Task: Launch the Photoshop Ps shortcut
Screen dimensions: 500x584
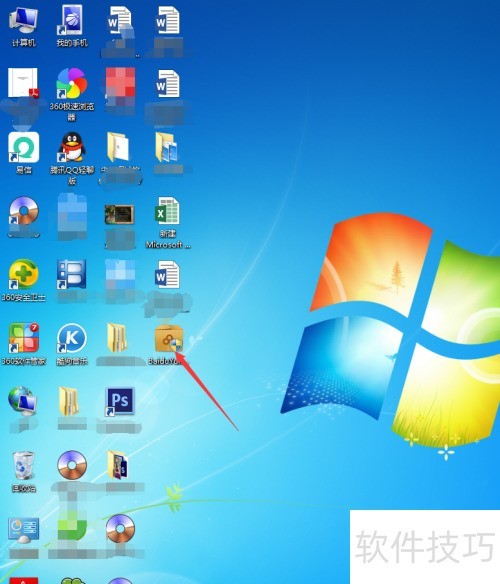Action: 119,402
